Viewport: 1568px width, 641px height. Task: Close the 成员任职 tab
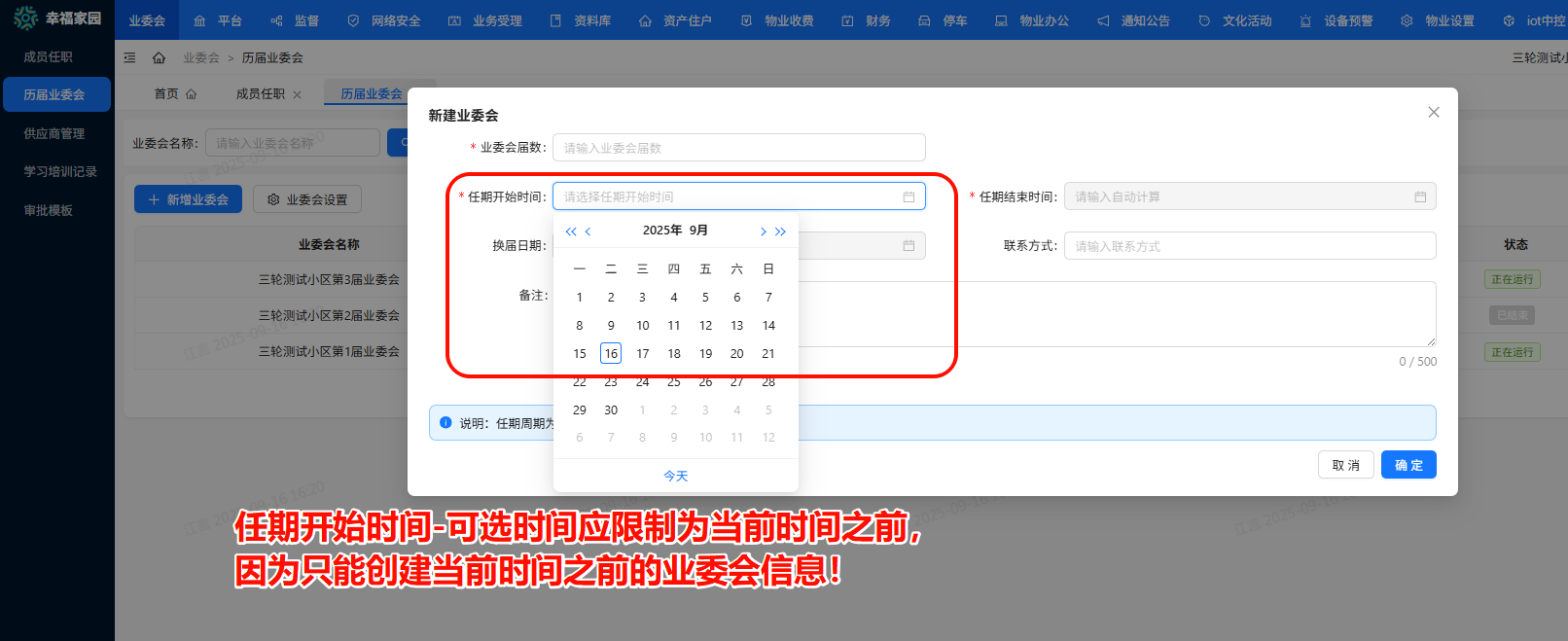click(298, 94)
